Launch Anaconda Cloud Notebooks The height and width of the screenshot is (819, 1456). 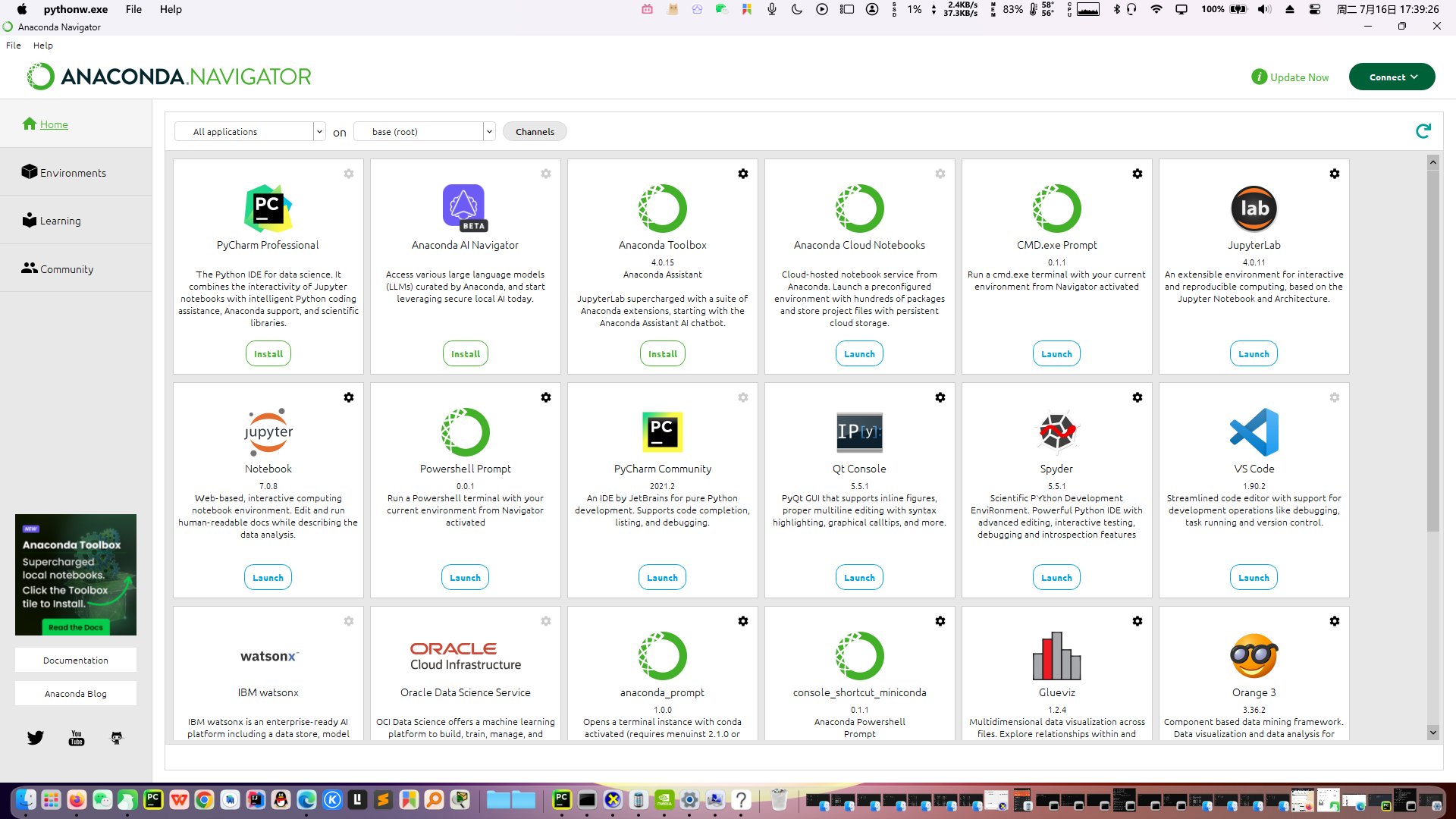860,354
